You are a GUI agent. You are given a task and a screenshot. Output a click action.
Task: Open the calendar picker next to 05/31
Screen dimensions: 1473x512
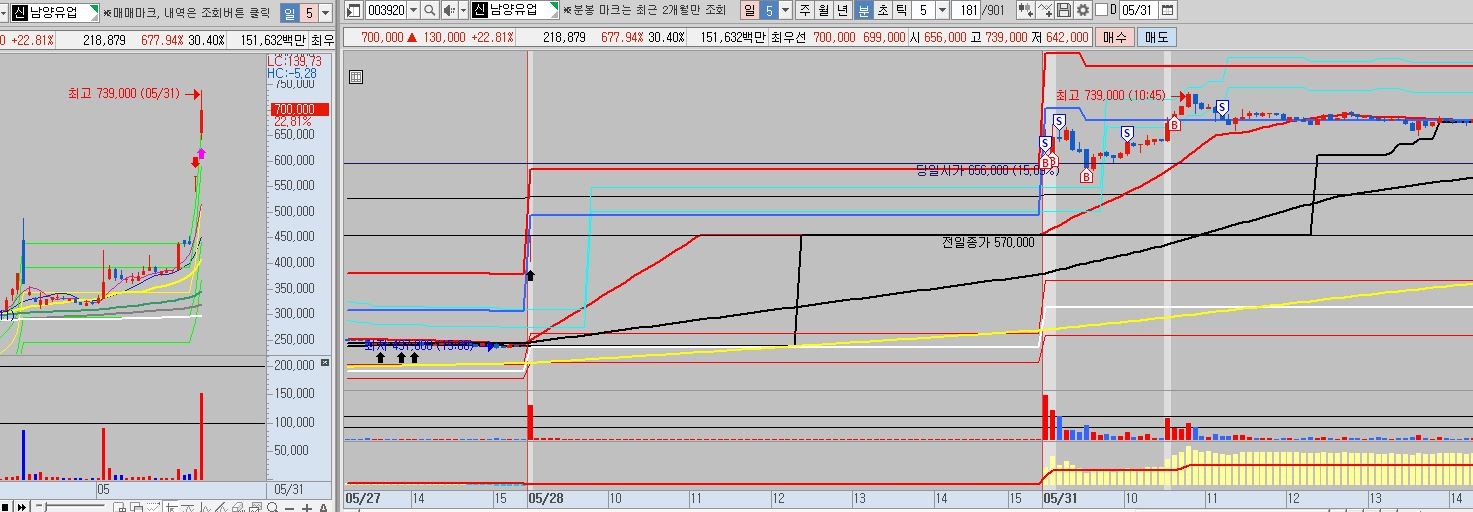(x=1167, y=10)
